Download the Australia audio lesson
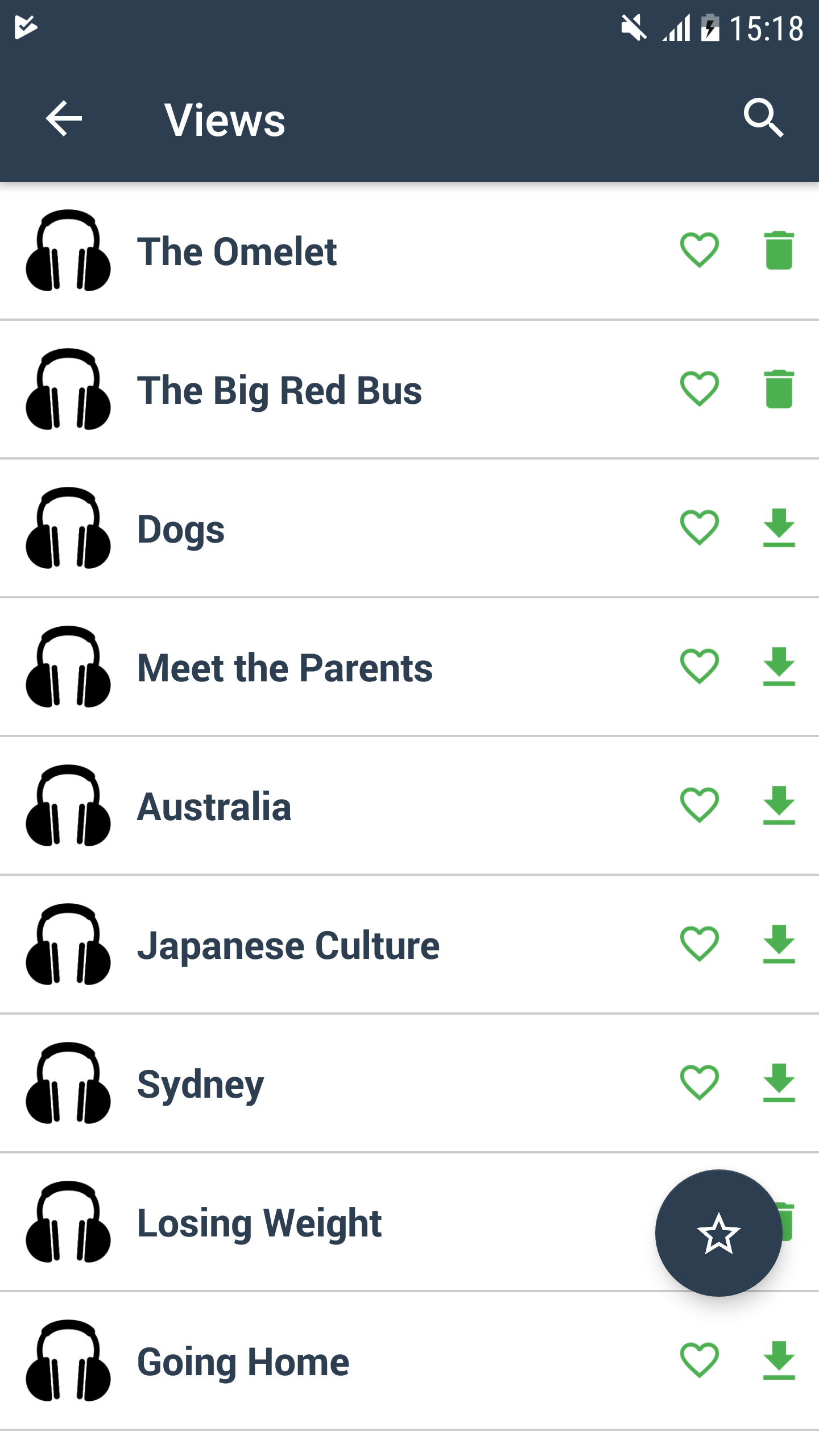Screen dimensions: 819x1456 coord(779,805)
